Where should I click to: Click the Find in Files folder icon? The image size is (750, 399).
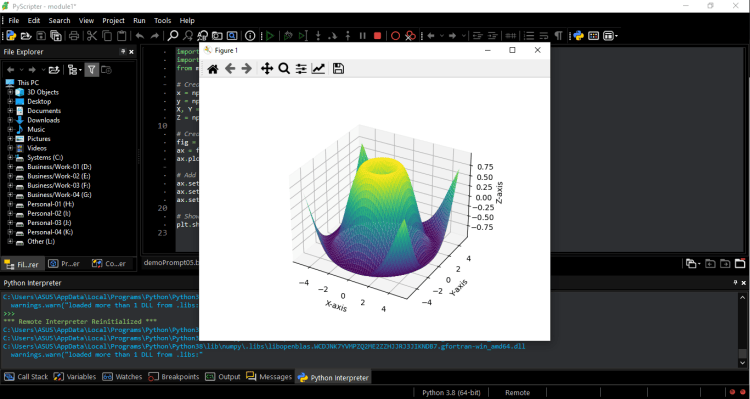[x=217, y=35]
